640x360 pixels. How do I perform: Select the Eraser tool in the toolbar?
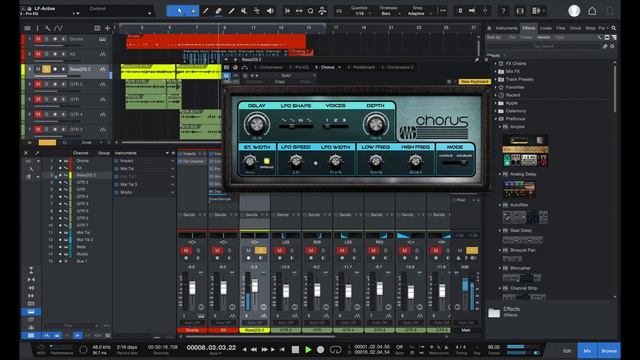pyautogui.click(x=218, y=11)
